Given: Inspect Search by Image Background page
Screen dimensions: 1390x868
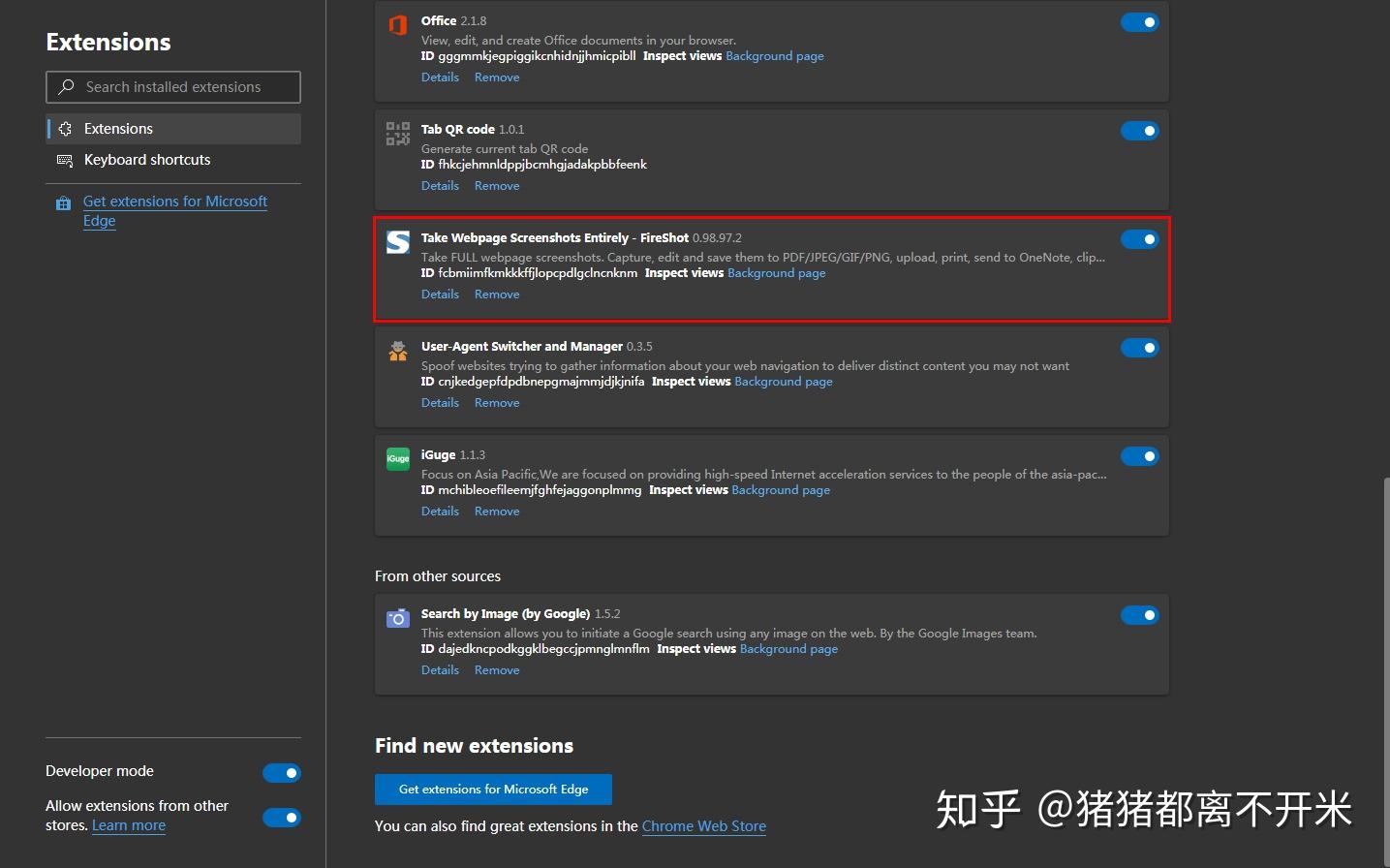Looking at the screenshot, I should 788,649.
